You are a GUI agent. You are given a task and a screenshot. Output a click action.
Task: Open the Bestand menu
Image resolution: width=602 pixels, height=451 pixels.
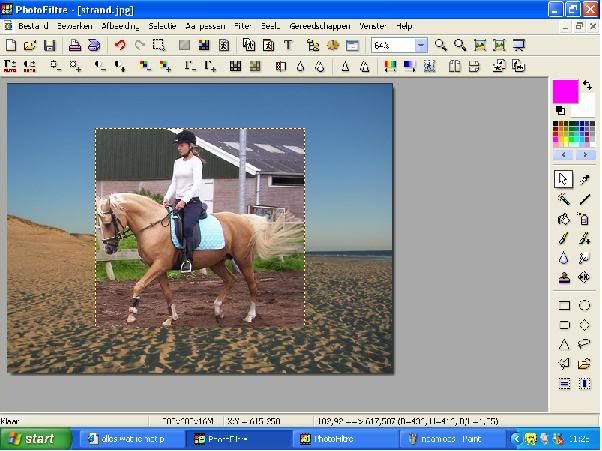(x=33, y=26)
